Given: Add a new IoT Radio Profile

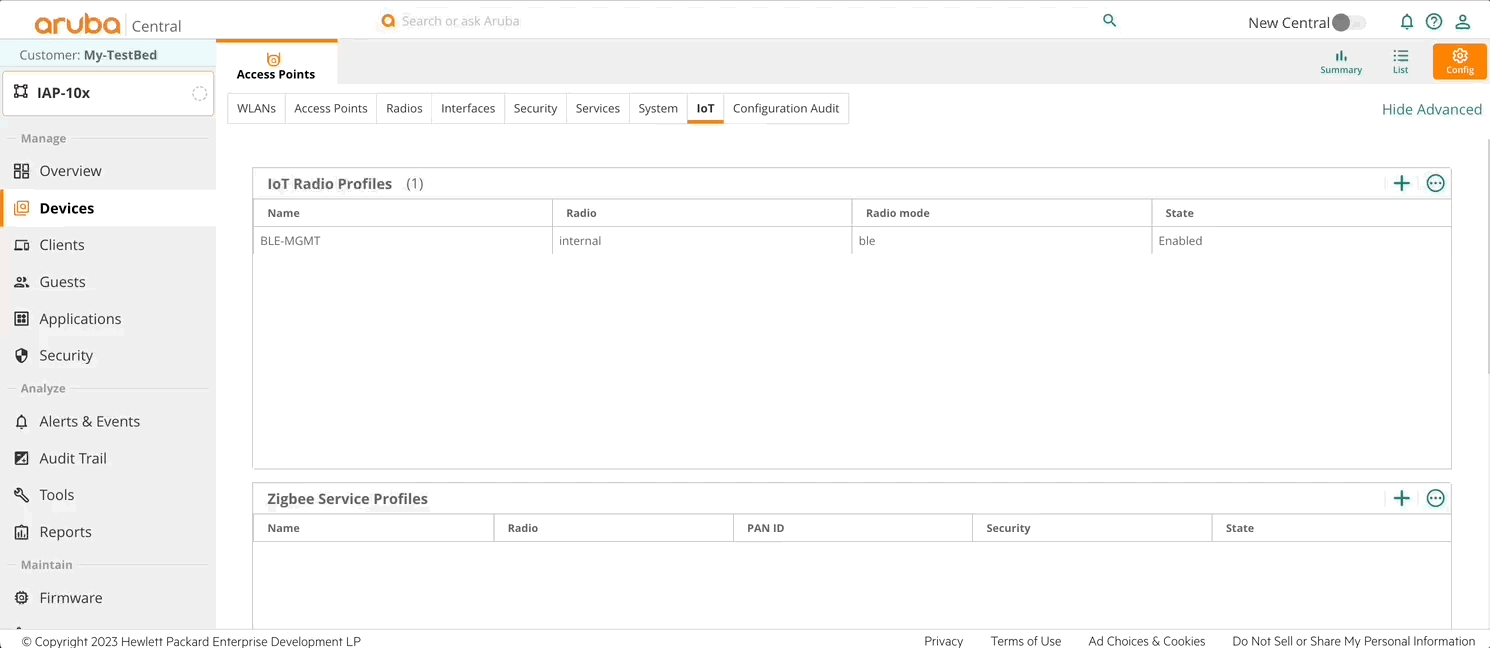Looking at the screenshot, I should pyautogui.click(x=1401, y=183).
